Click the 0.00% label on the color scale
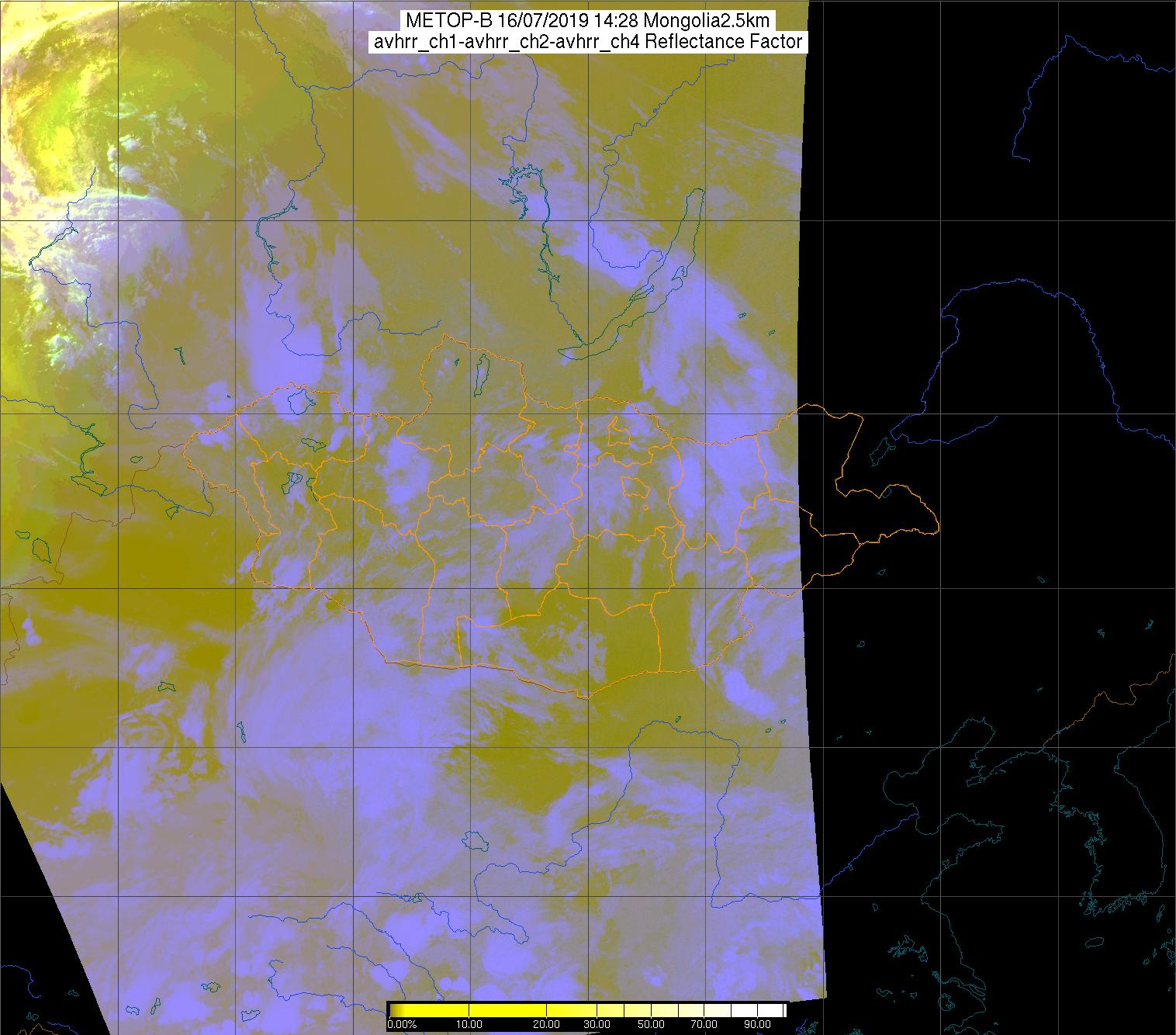 point(402,1024)
